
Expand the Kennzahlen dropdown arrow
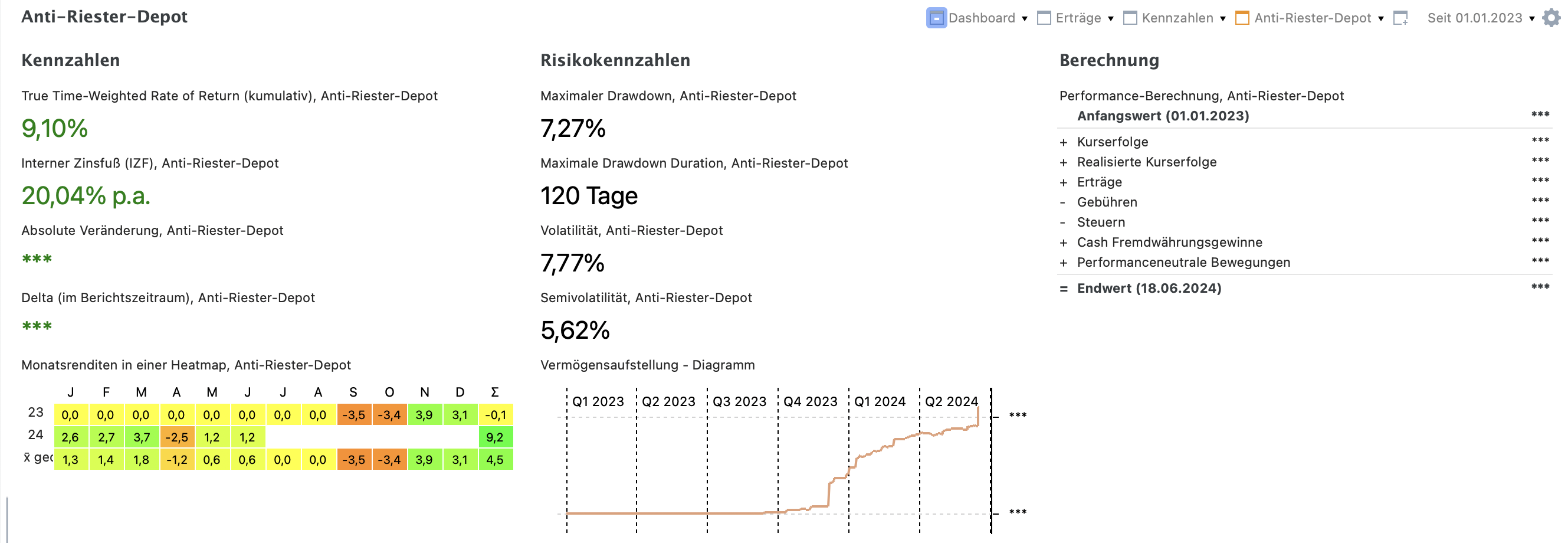[x=1222, y=19]
